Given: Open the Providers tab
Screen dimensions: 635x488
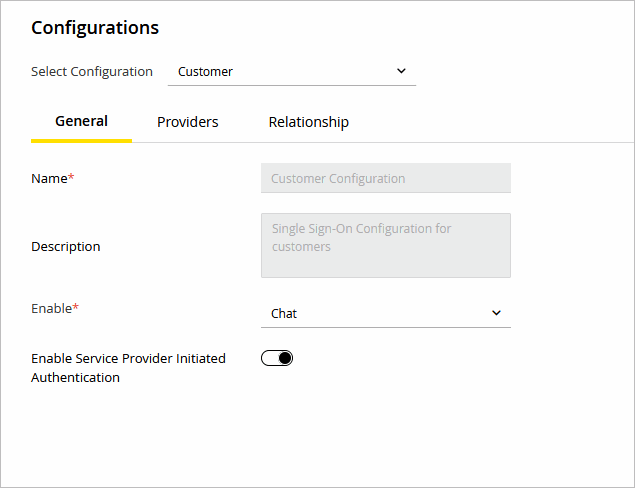Looking at the screenshot, I should [188, 122].
